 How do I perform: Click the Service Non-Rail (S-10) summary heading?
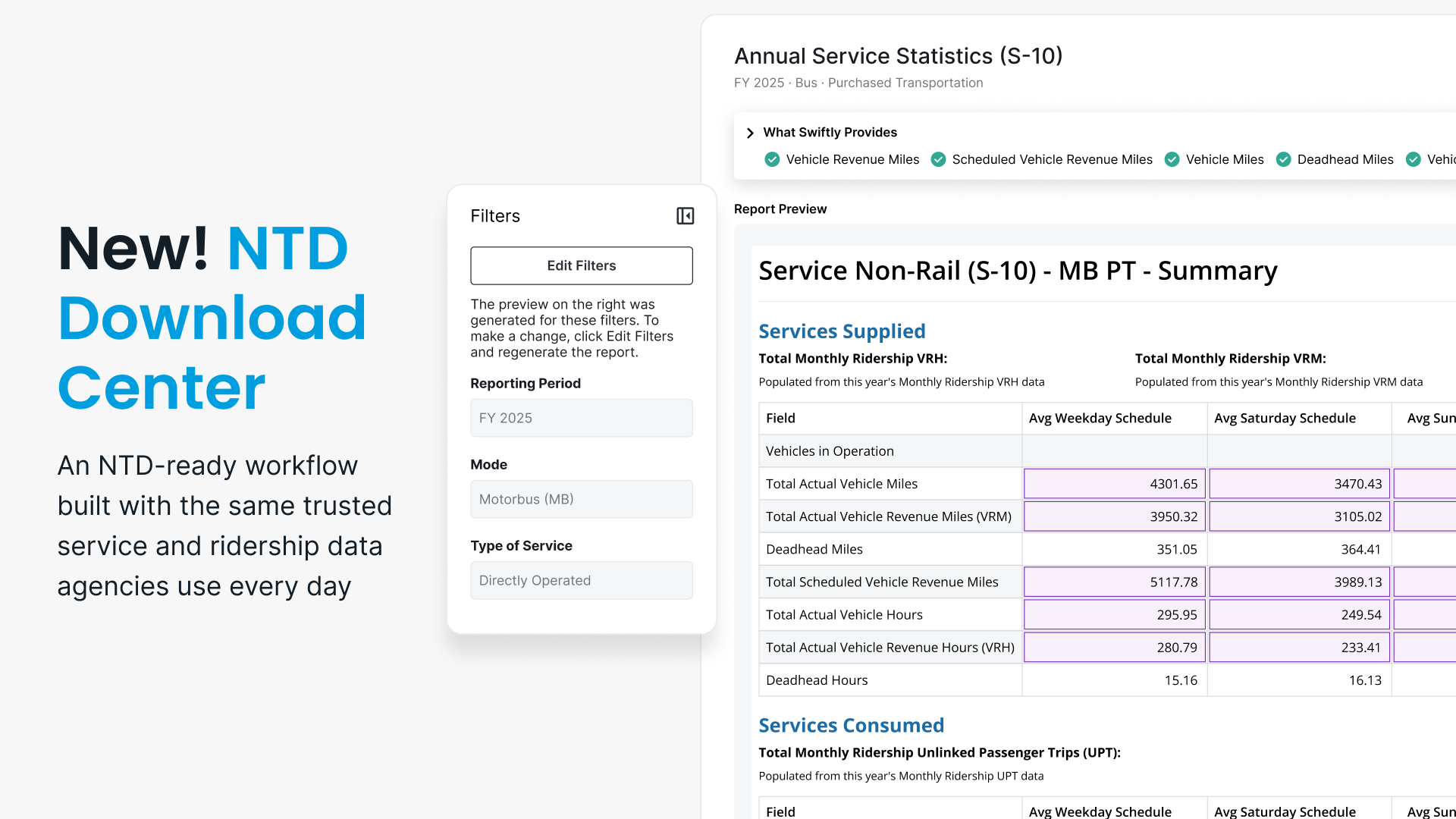coord(1018,271)
